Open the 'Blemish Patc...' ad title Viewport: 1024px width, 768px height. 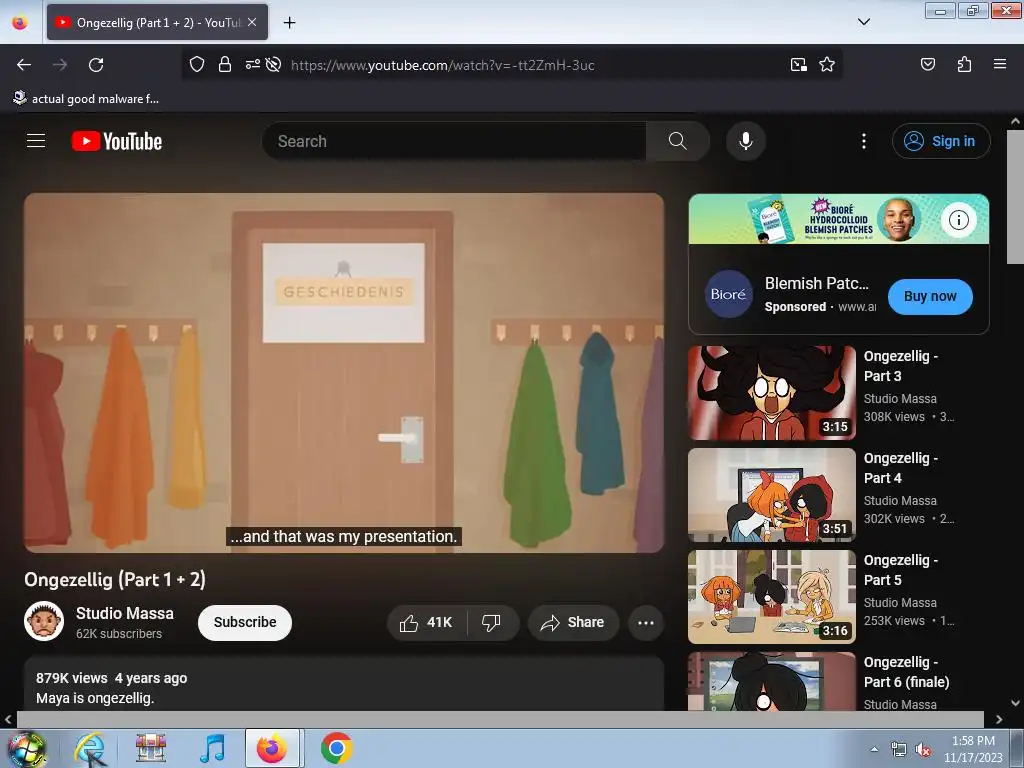(817, 283)
